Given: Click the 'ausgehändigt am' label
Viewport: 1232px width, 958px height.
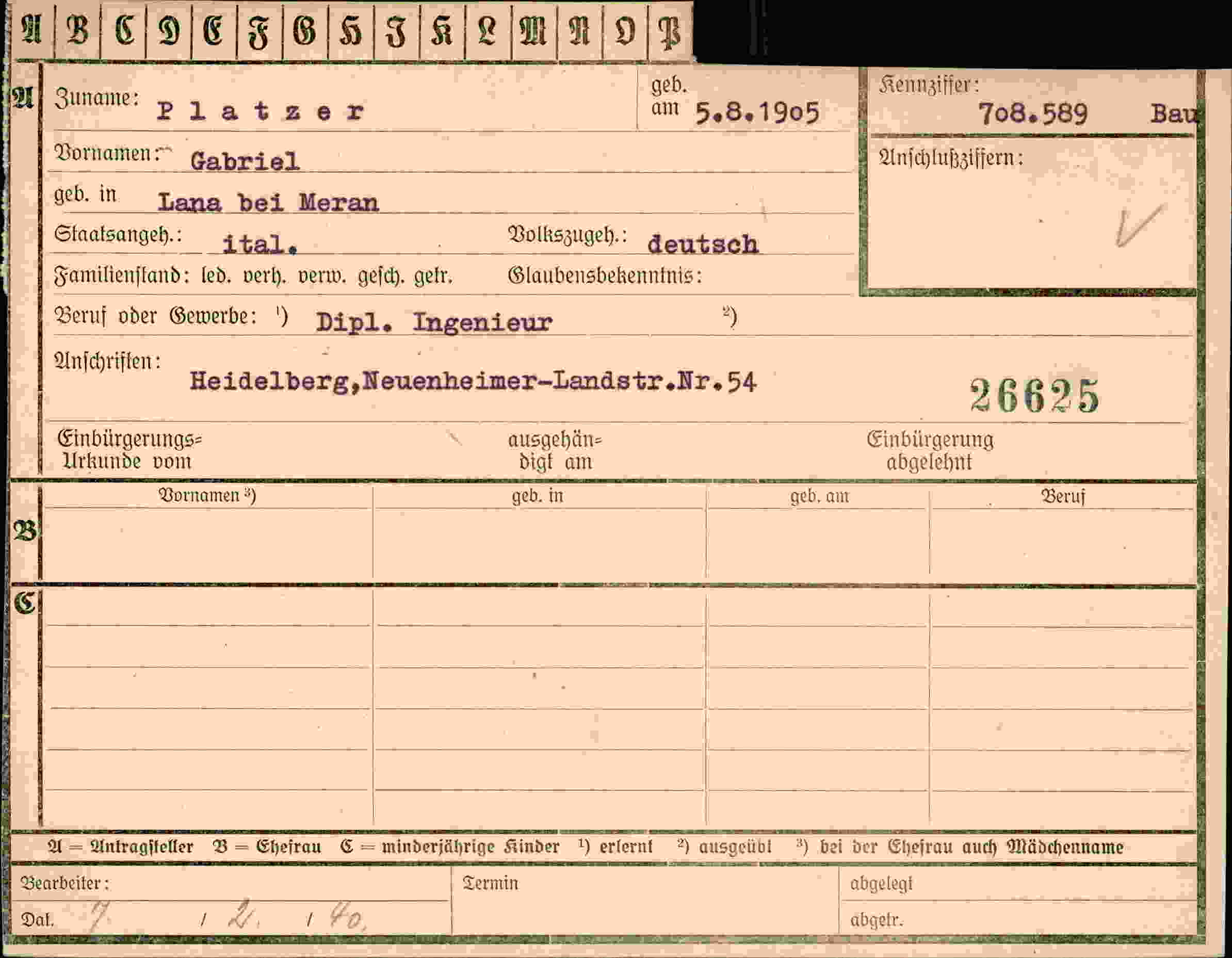Looking at the screenshot, I should pos(555,450).
